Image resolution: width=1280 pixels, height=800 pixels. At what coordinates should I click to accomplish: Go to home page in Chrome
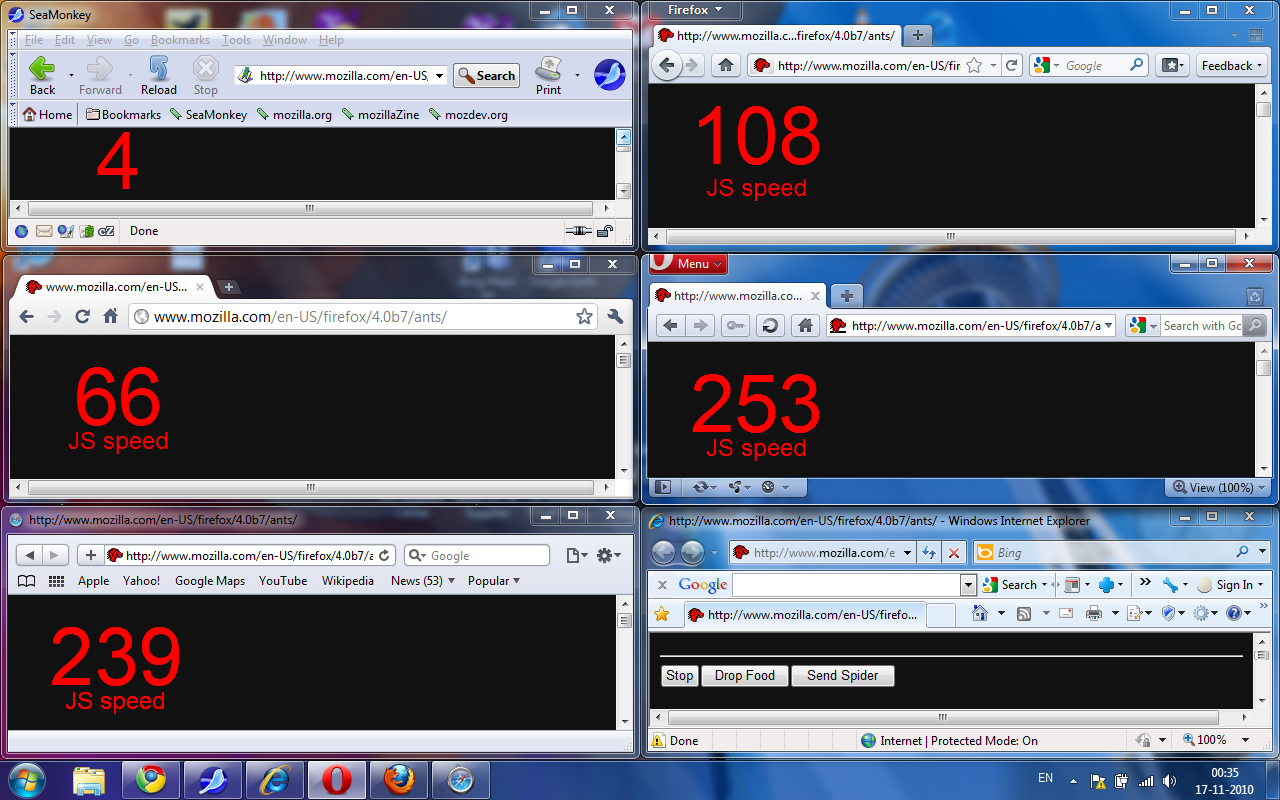click(111, 316)
